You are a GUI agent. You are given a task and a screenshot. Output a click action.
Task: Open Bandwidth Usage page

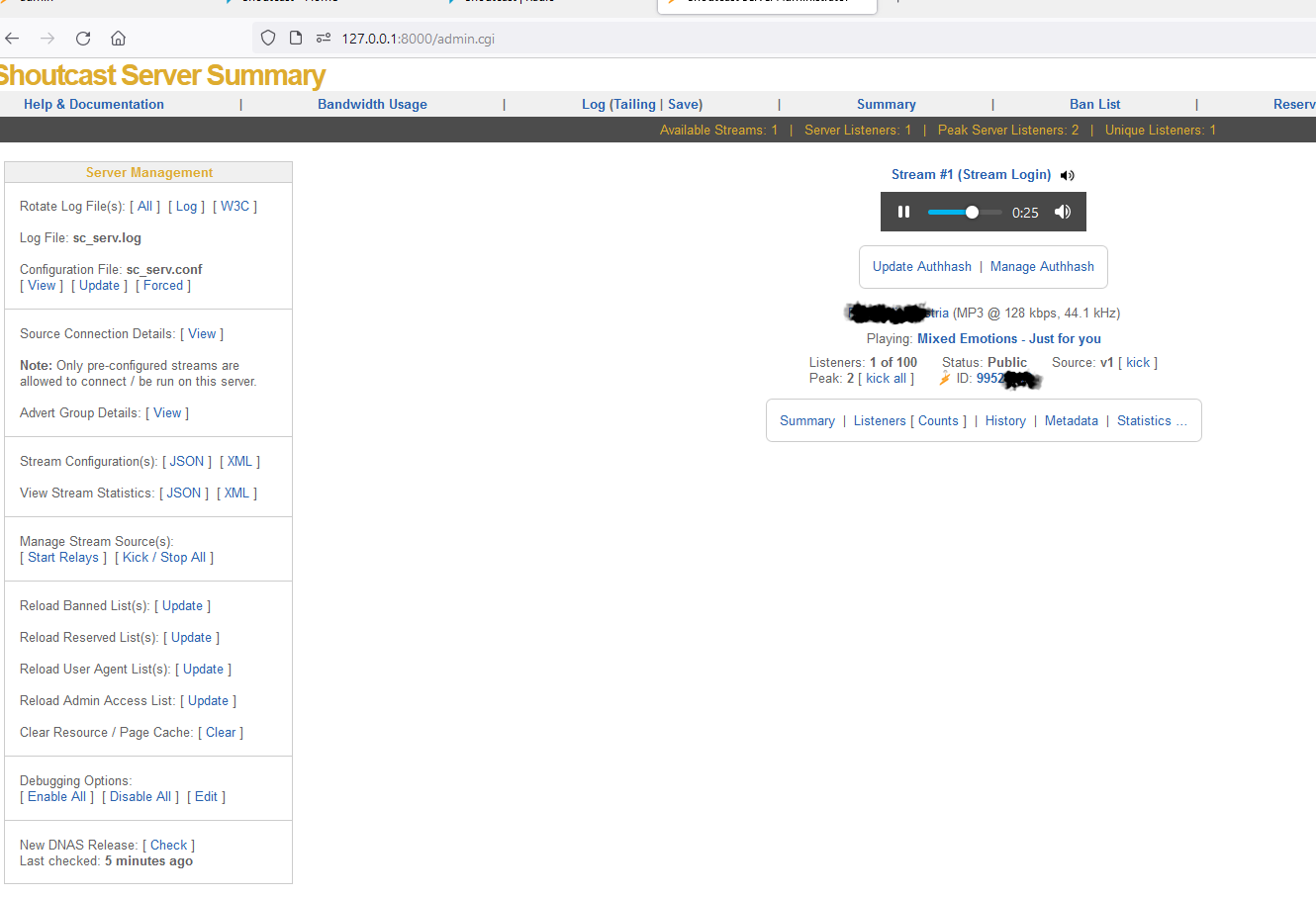[x=372, y=104]
